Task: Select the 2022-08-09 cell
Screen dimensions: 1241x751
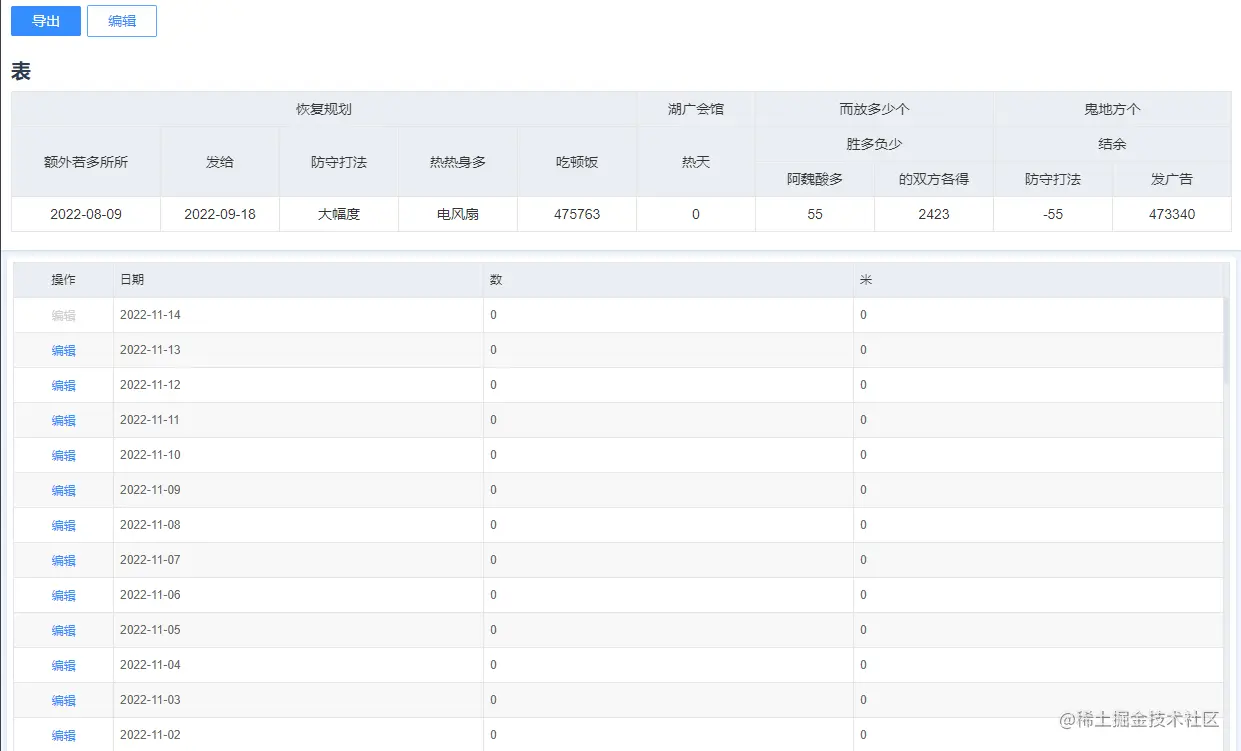Action: pos(86,214)
